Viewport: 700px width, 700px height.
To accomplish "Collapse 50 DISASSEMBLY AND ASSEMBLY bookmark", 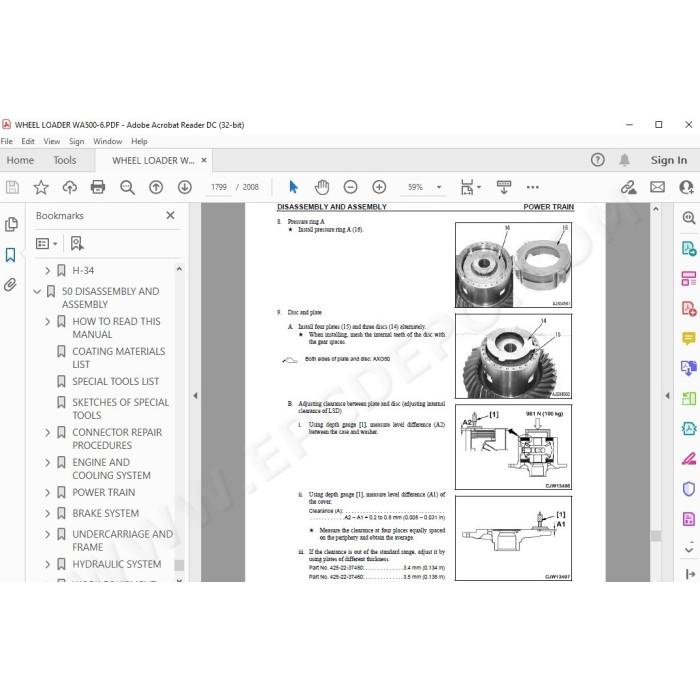I will 37,292.
